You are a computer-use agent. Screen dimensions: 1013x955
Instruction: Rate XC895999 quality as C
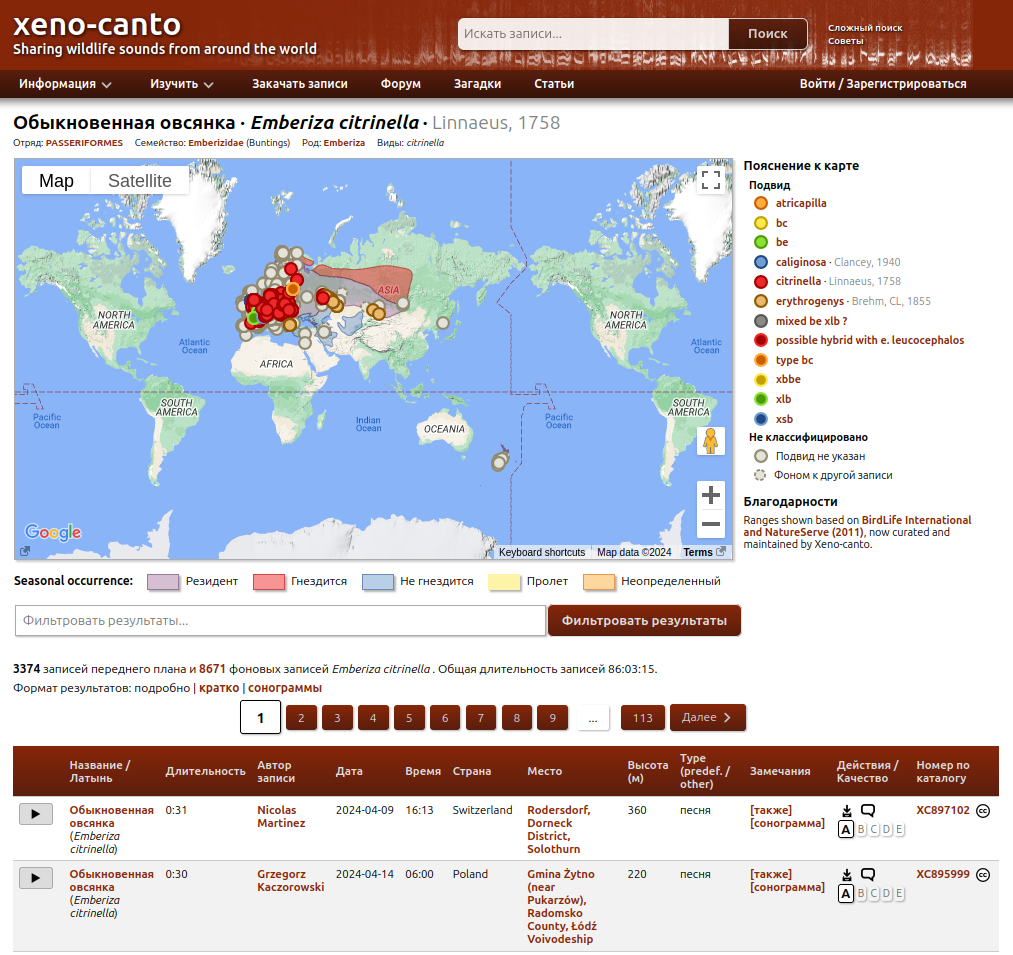(x=874, y=894)
